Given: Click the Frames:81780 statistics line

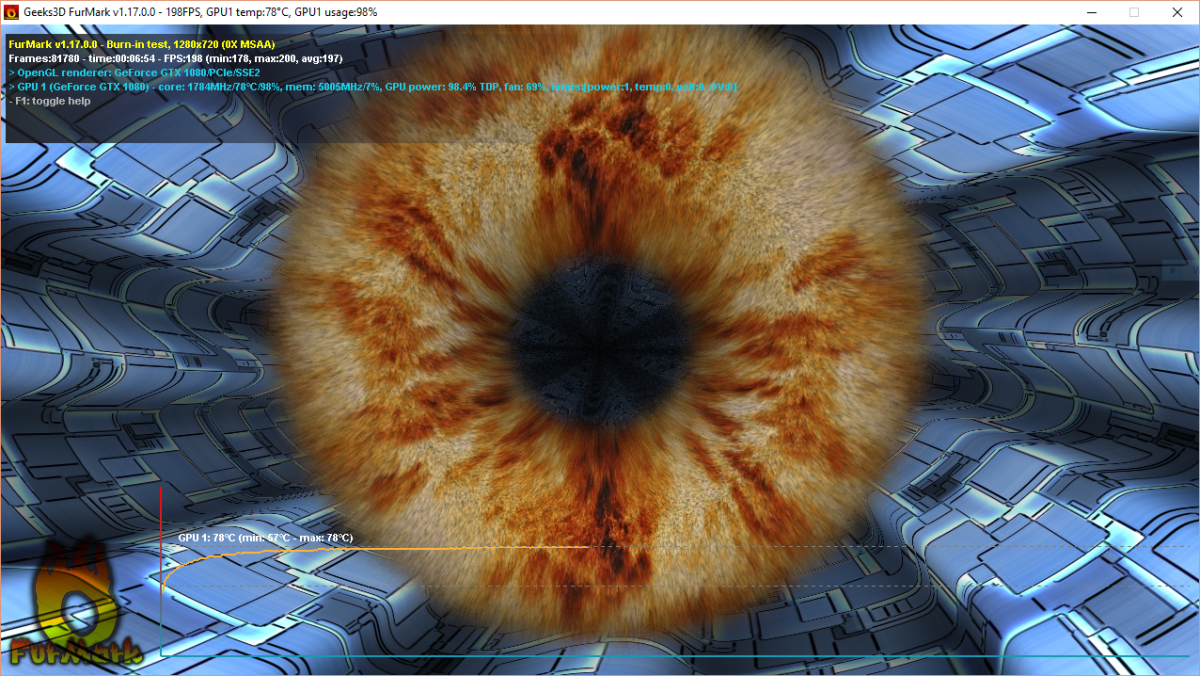Looking at the screenshot, I should pos(175,58).
